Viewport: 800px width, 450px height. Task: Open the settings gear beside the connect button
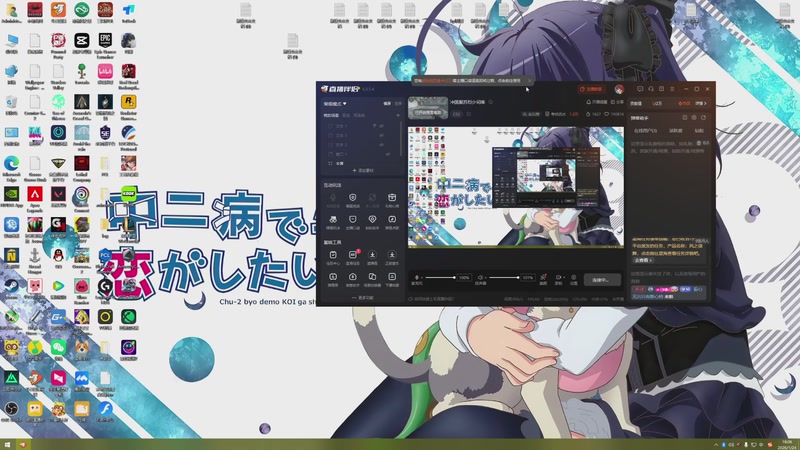pyautogui.click(x=573, y=278)
